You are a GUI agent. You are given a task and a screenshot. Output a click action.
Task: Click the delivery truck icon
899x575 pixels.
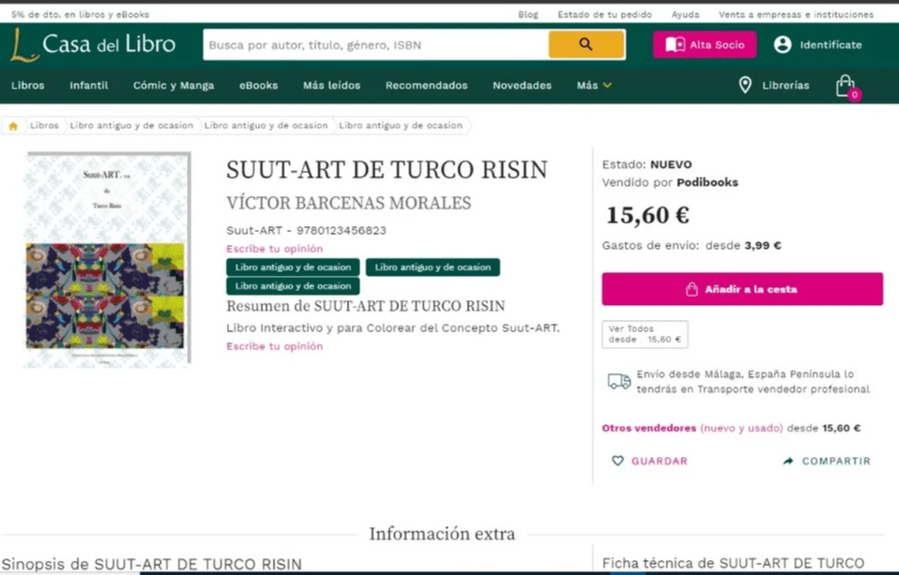[619, 381]
